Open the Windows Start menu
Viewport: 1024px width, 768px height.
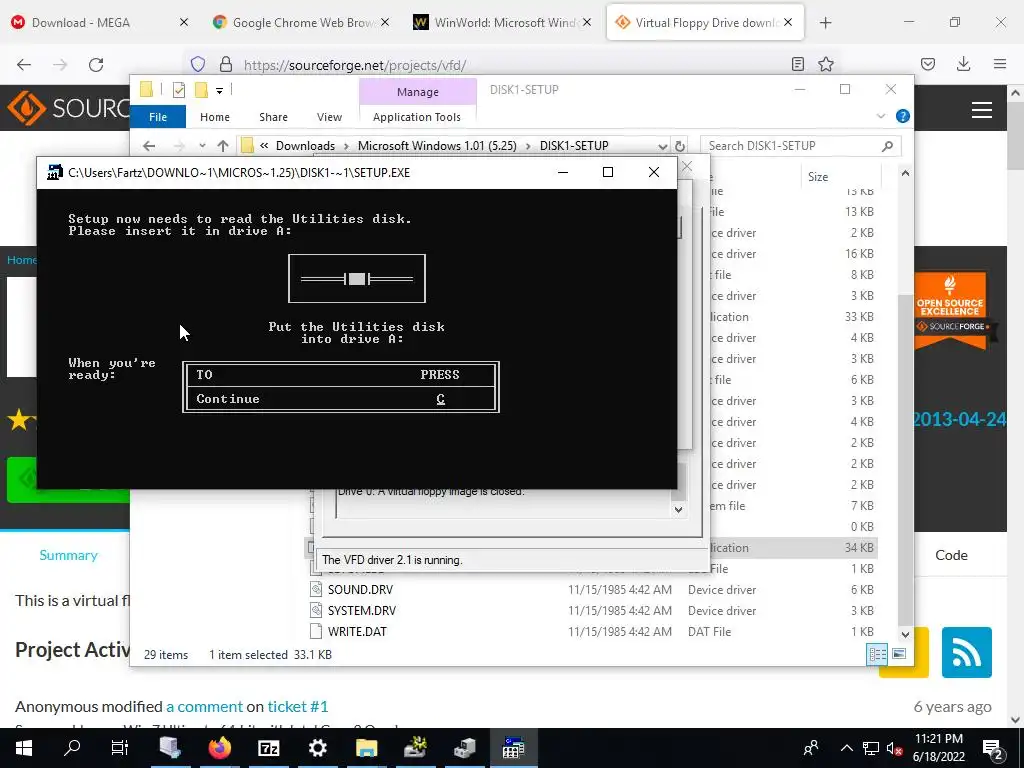pyautogui.click(x=24, y=748)
